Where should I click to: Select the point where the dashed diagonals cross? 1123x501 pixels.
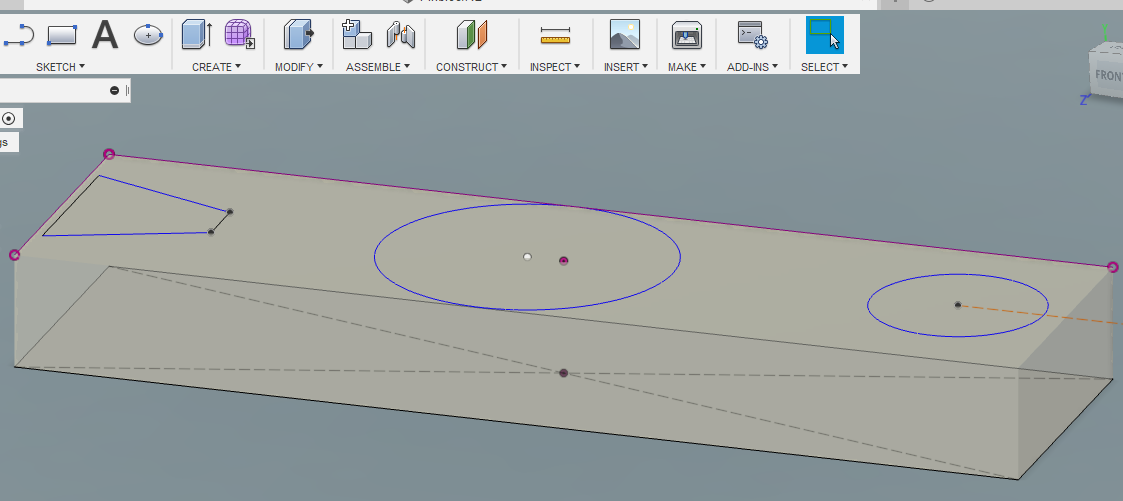pyautogui.click(x=564, y=373)
